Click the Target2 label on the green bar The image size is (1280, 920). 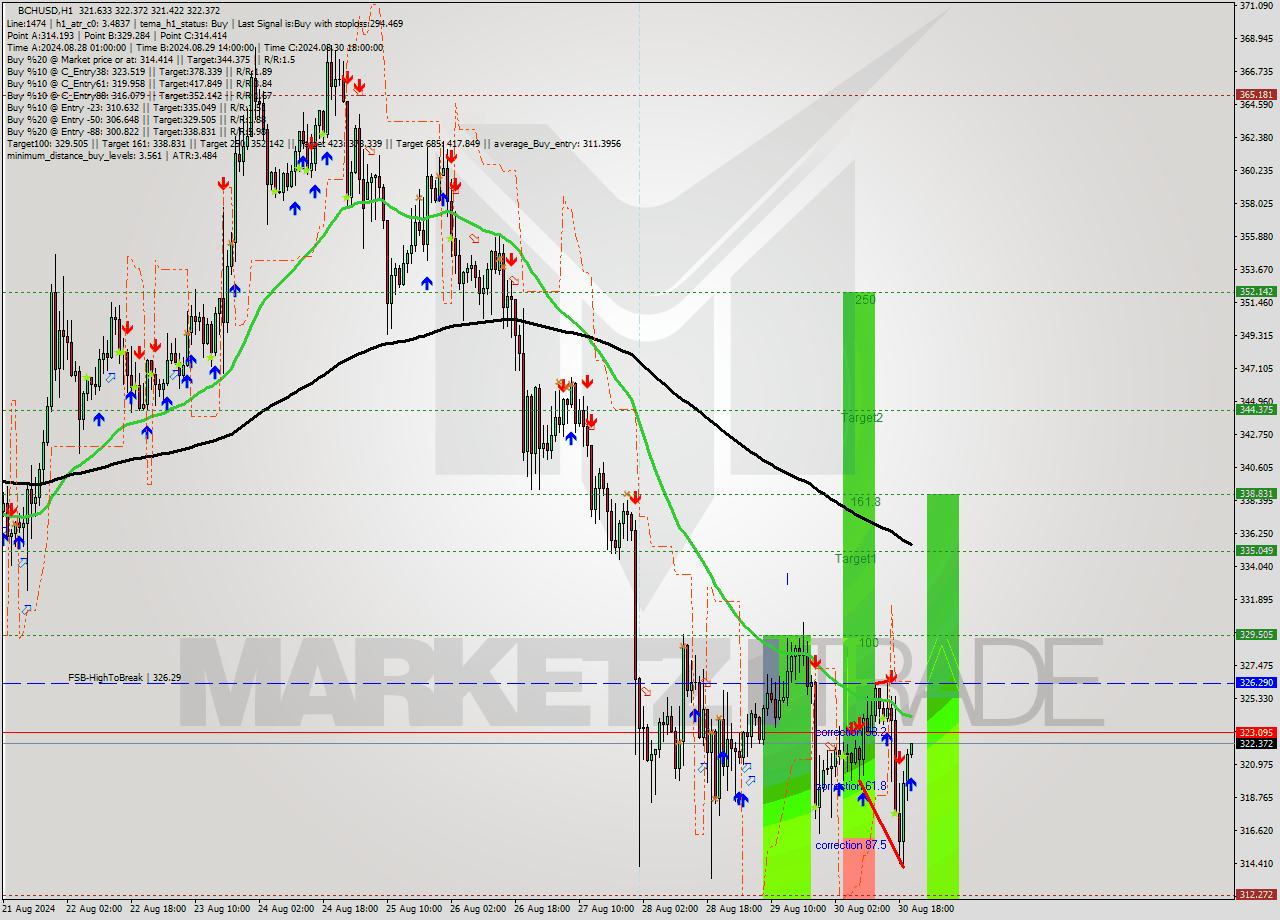pyautogui.click(x=862, y=417)
